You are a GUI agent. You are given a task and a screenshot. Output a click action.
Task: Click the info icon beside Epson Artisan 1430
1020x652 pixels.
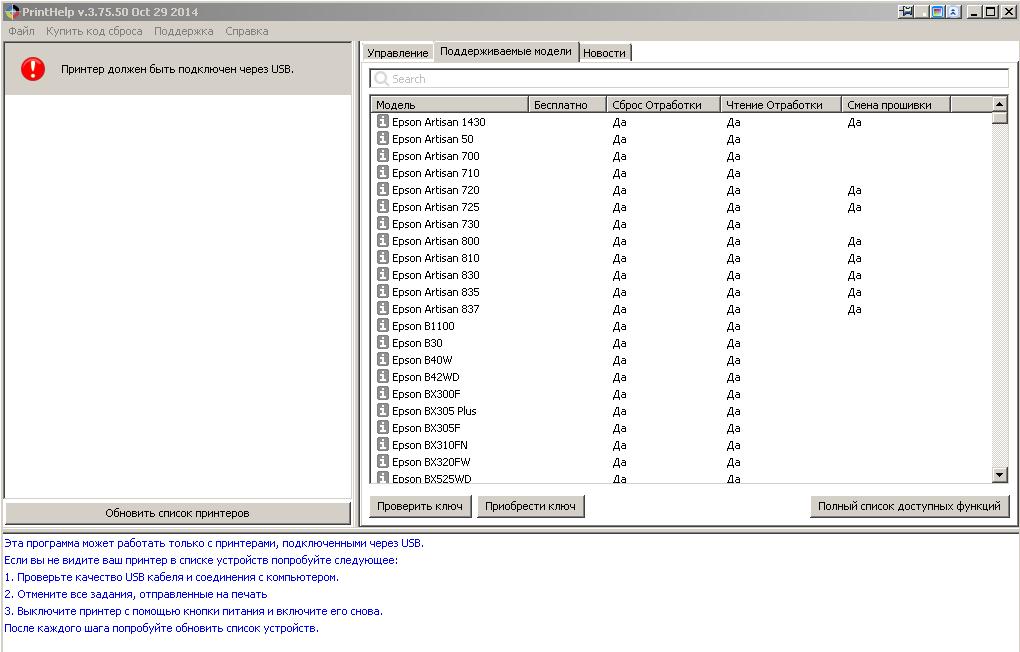pos(382,121)
